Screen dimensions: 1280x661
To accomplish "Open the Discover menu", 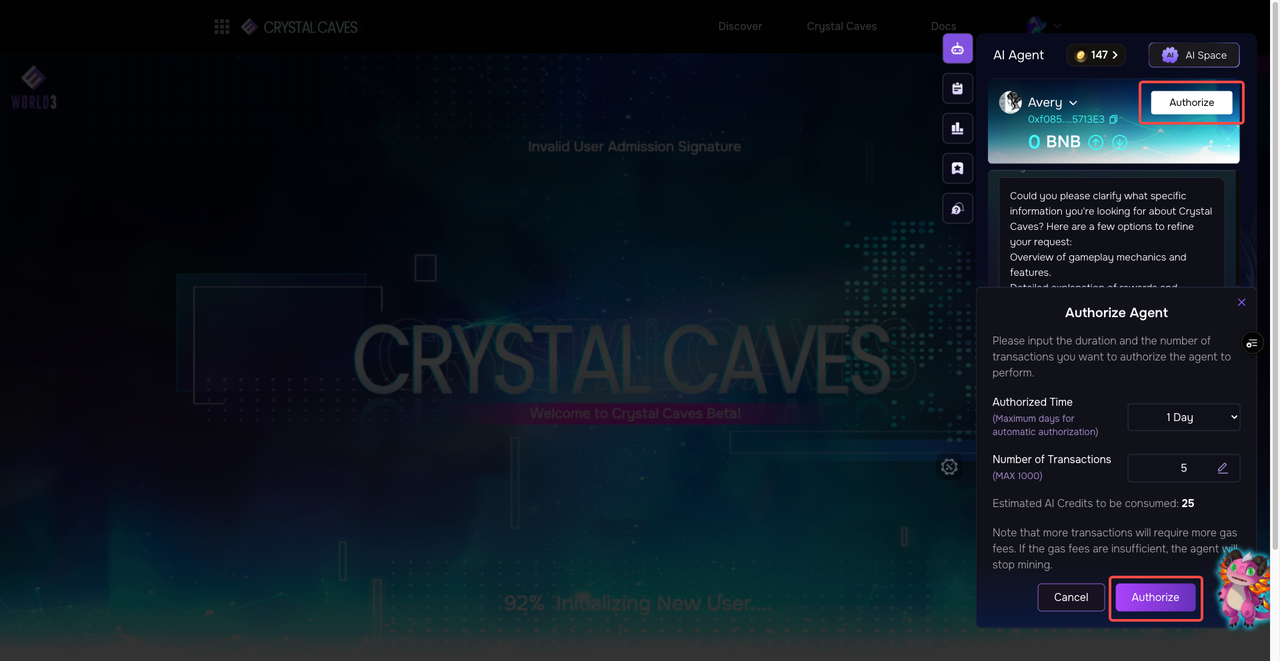I will [740, 26].
